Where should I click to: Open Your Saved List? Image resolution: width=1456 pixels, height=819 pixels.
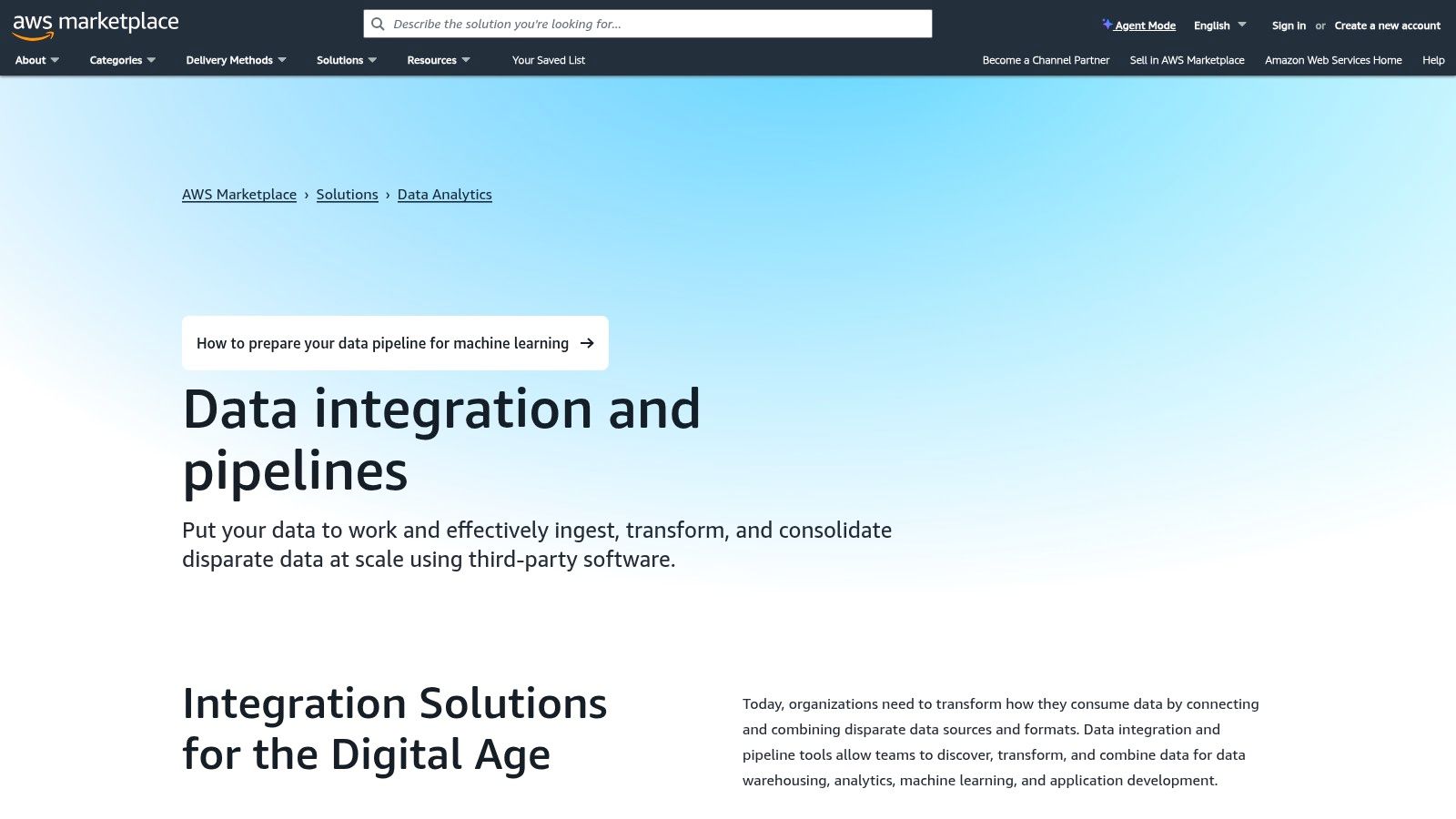coord(548,60)
